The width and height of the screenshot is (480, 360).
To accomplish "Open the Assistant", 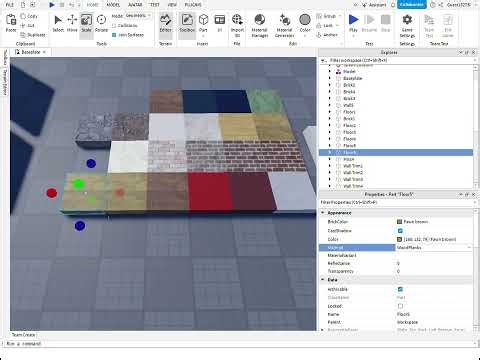I will click(374, 5).
